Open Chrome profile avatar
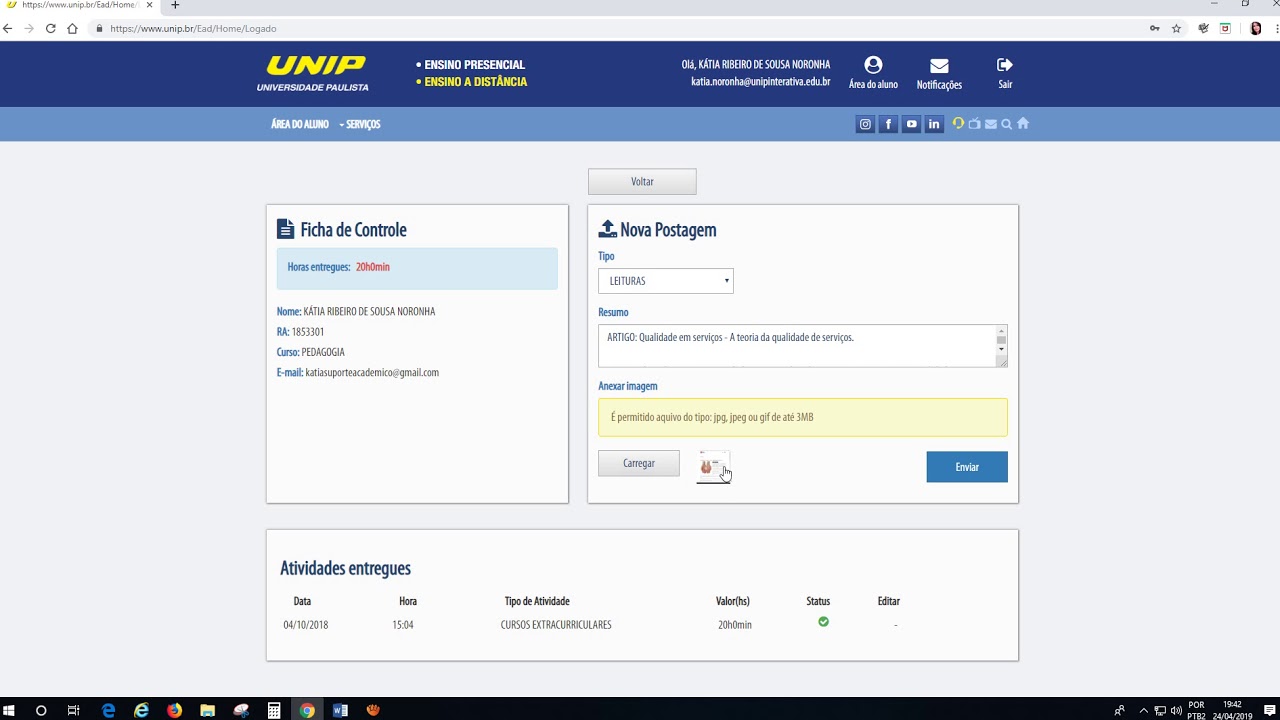Image resolution: width=1280 pixels, height=720 pixels. [x=1256, y=28]
